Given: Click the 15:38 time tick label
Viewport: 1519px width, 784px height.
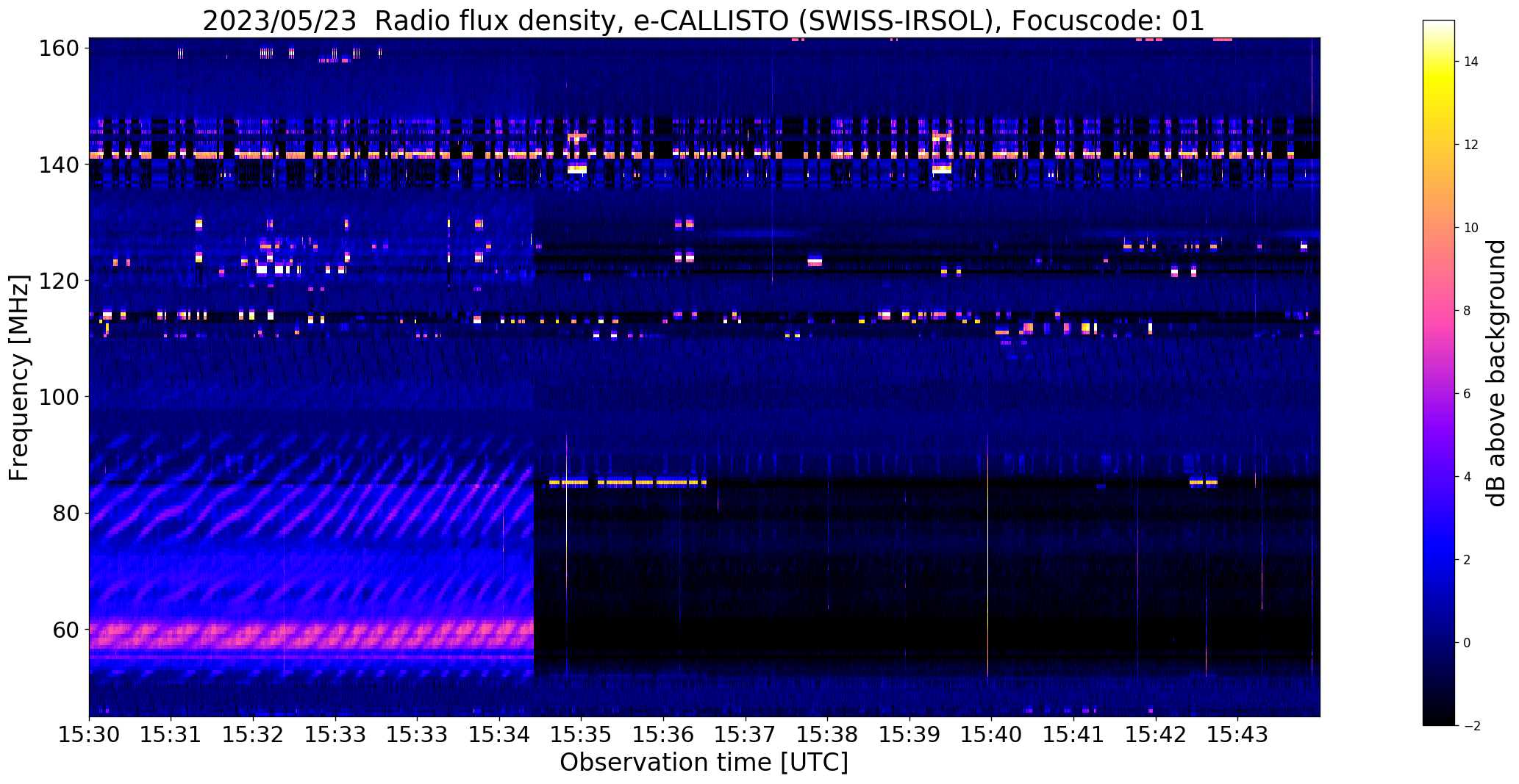Looking at the screenshot, I should (828, 735).
